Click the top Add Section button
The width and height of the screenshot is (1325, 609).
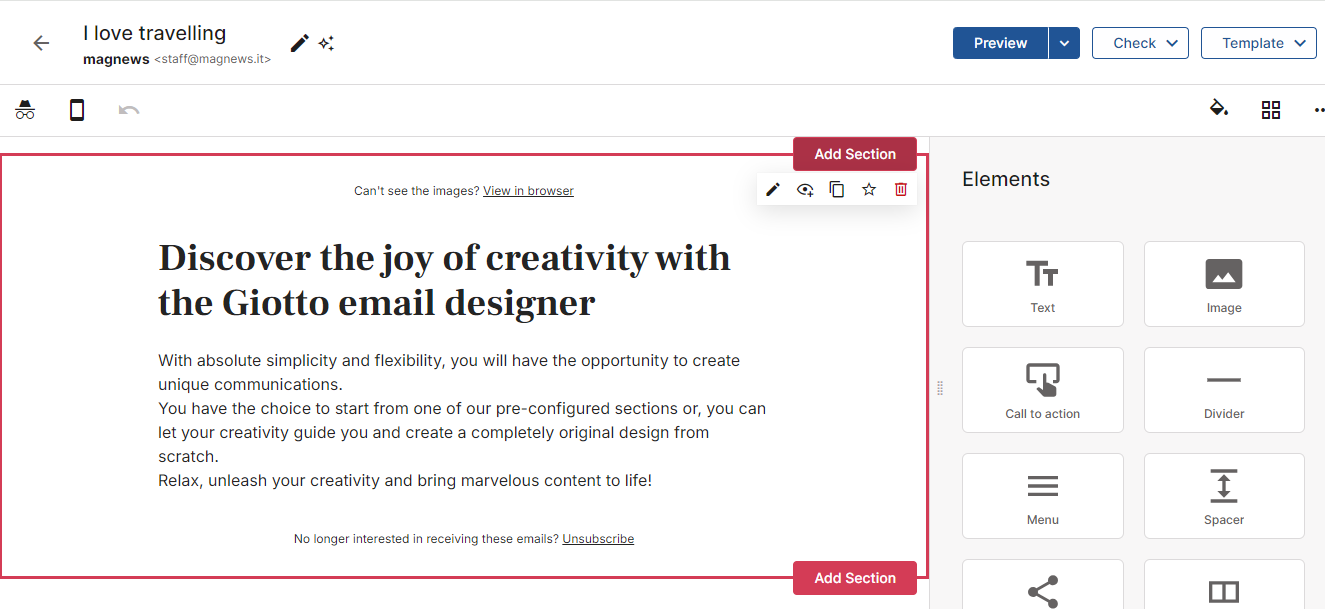pos(855,154)
